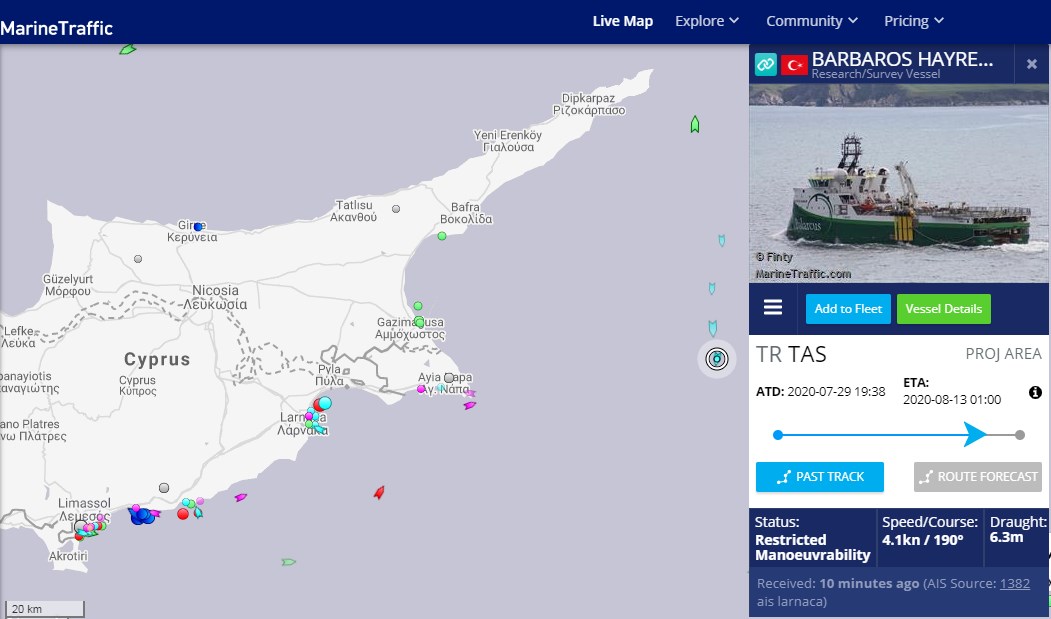Click the gray dot northeast of Limassol

[x=164, y=488]
